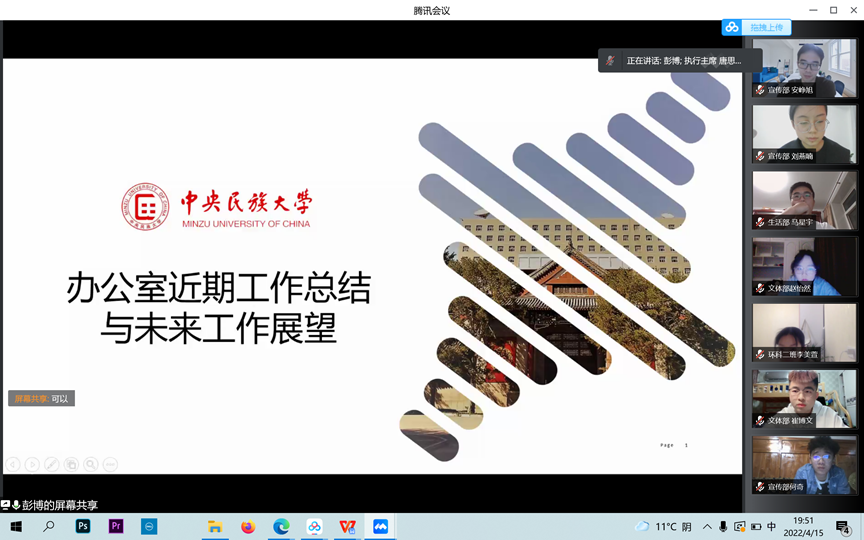The height and width of the screenshot is (540, 864).
Task: Select 生活部 马星宇 participant video
Action: pos(804,200)
